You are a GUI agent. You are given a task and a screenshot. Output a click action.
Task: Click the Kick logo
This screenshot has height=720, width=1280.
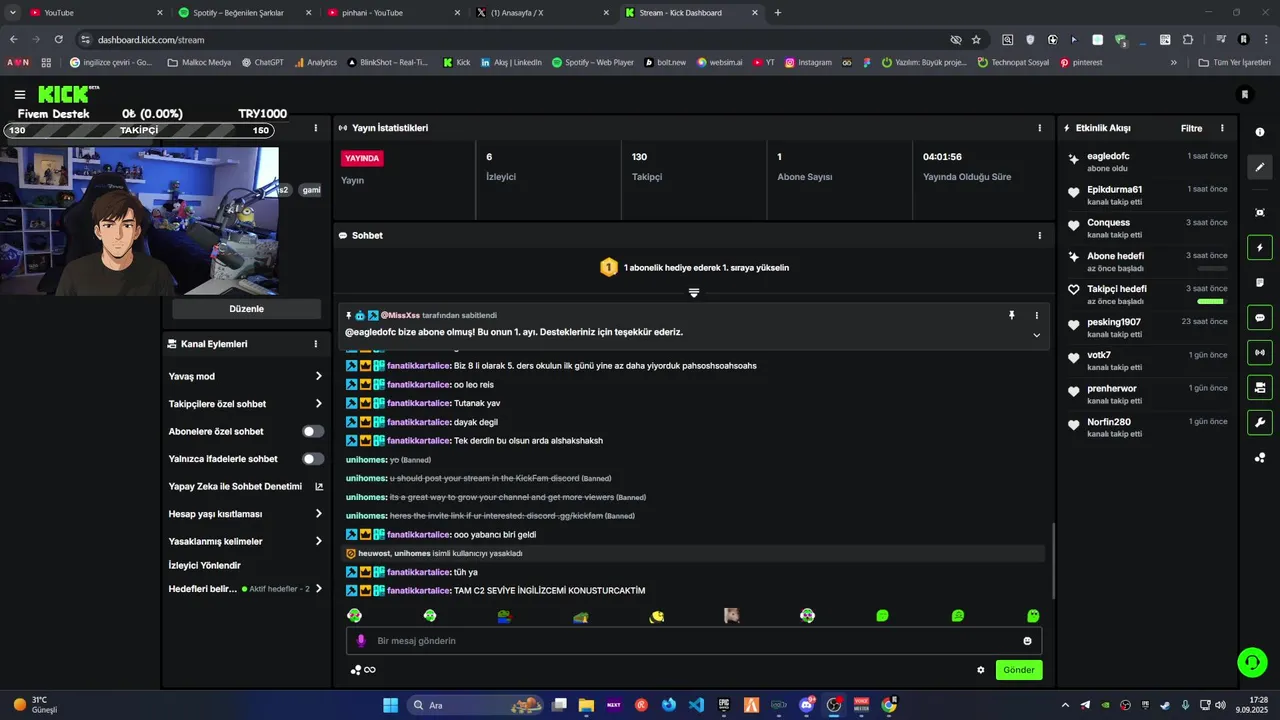(68, 94)
